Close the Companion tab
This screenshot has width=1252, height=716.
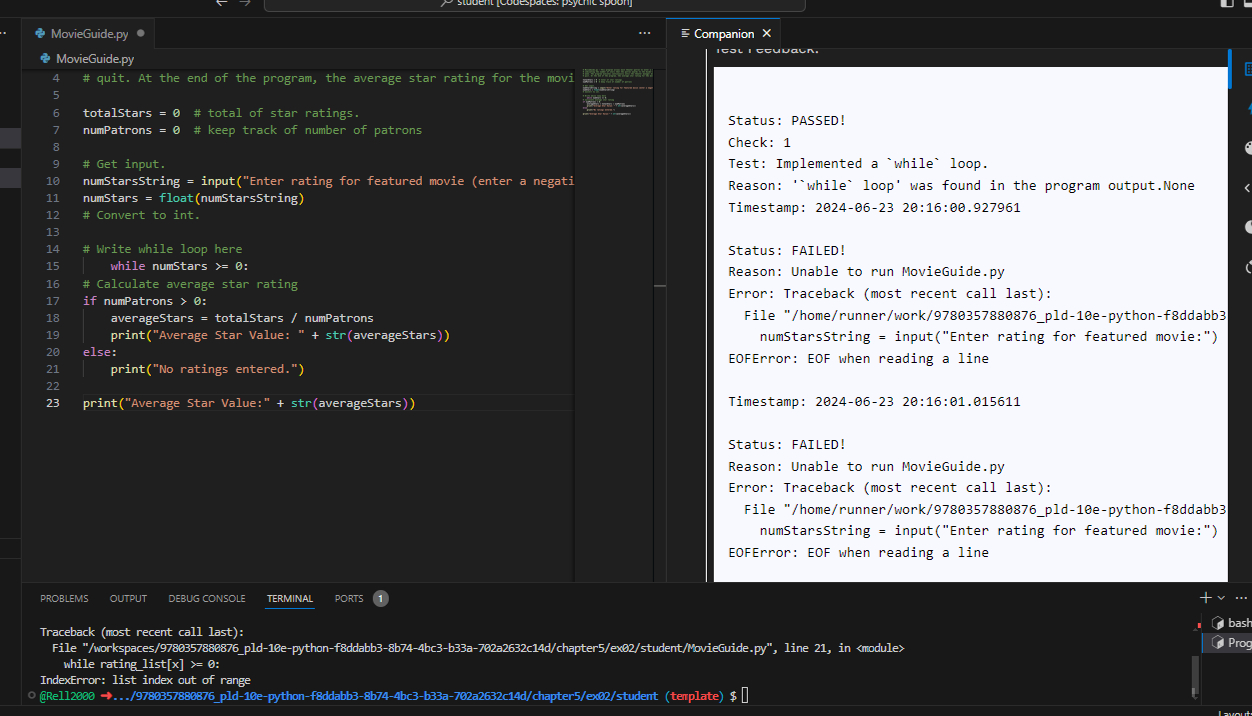[766, 33]
